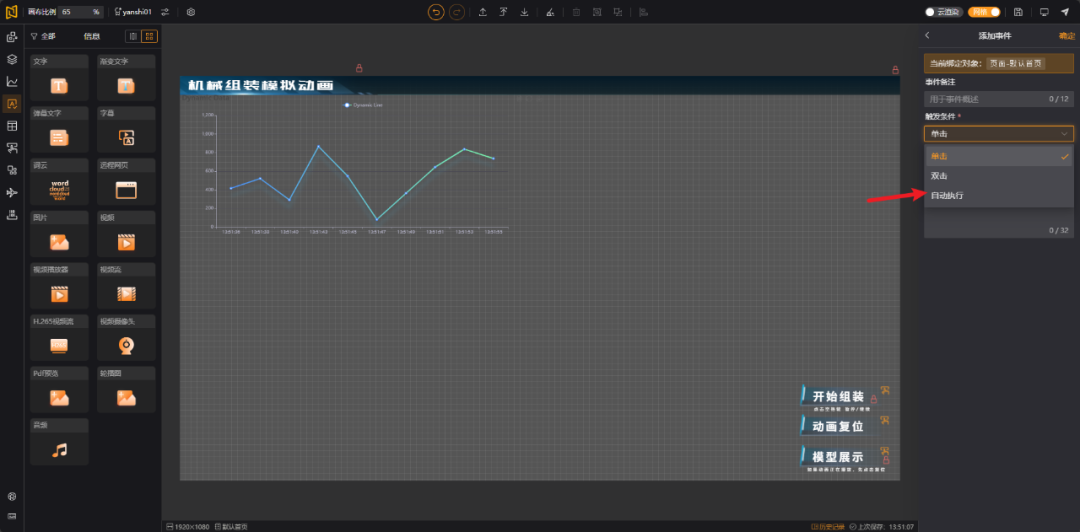This screenshot has width=1080, height=532.
Task: Open the table components sidebar icon
Action: [x=12, y=125]
